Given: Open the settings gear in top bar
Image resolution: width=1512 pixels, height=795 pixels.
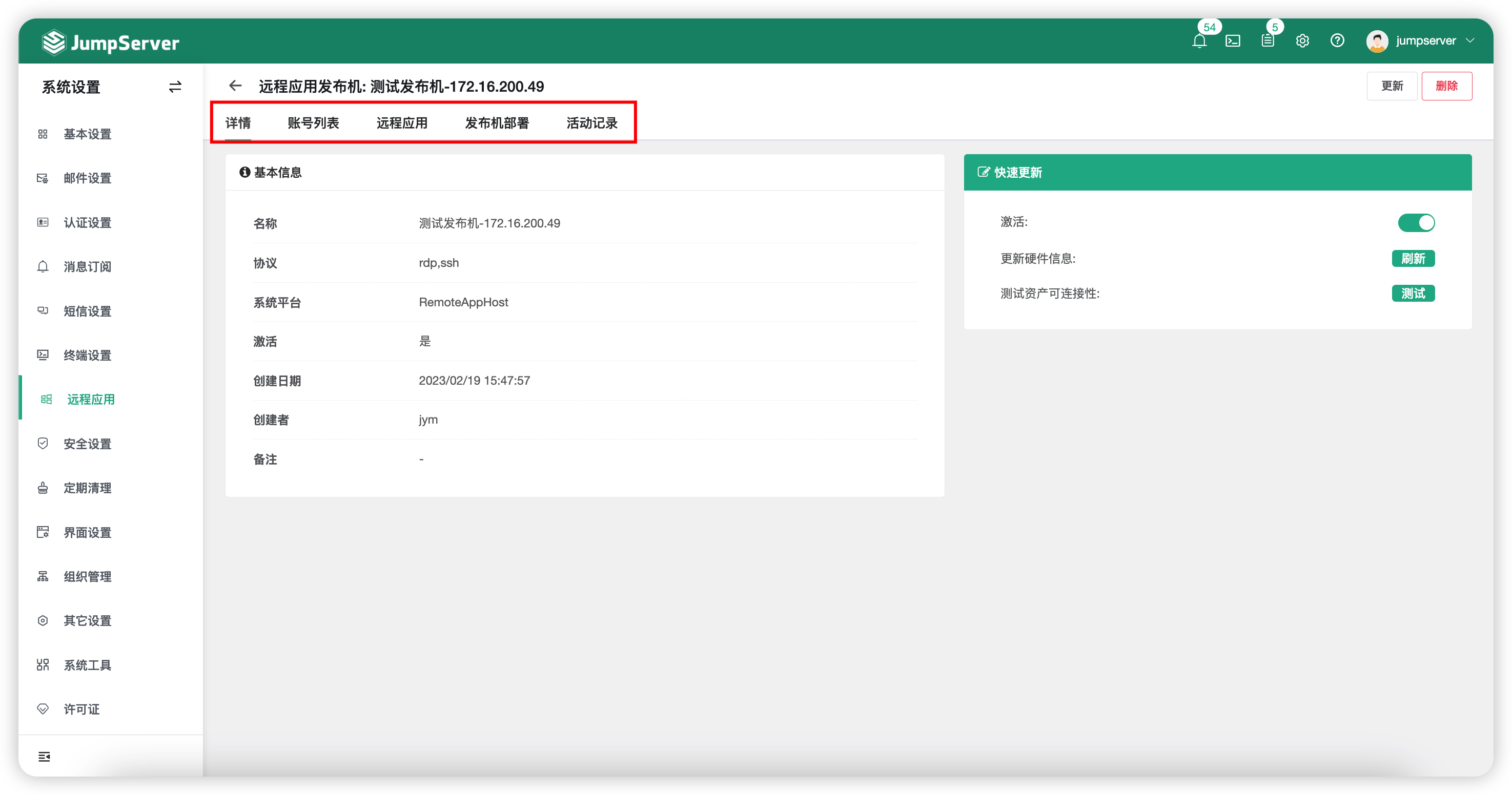Looking at the screenshot, I should point(1302,40).
